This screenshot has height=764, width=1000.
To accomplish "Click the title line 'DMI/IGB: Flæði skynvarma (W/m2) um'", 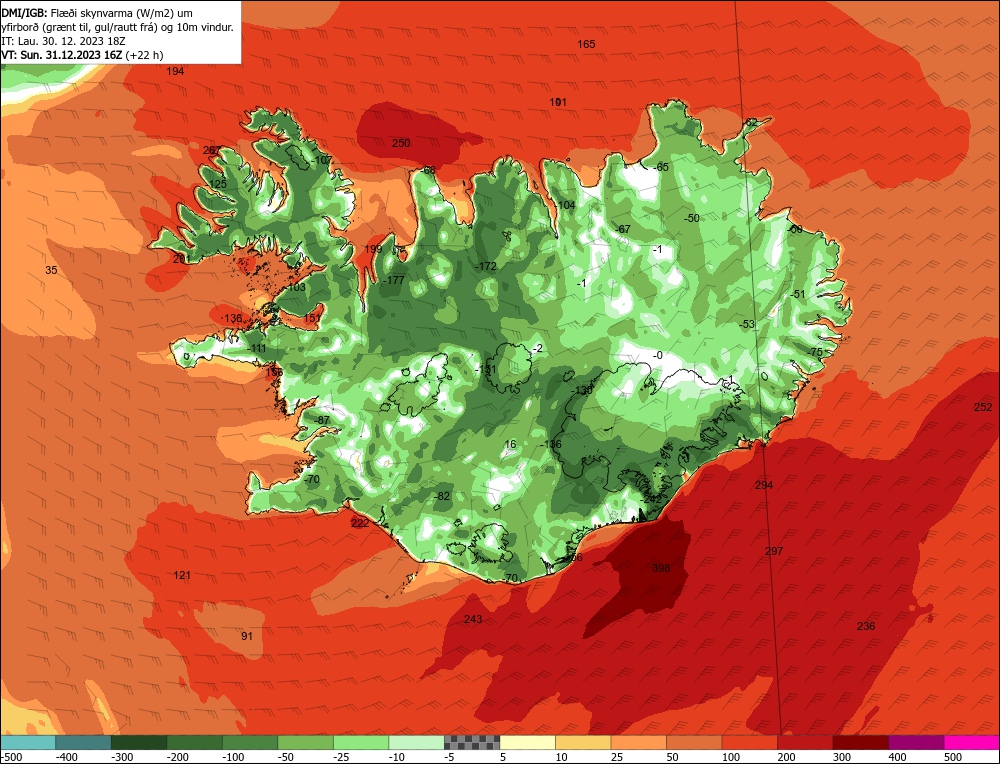I will pyautogui.click(x=97, y=13).
